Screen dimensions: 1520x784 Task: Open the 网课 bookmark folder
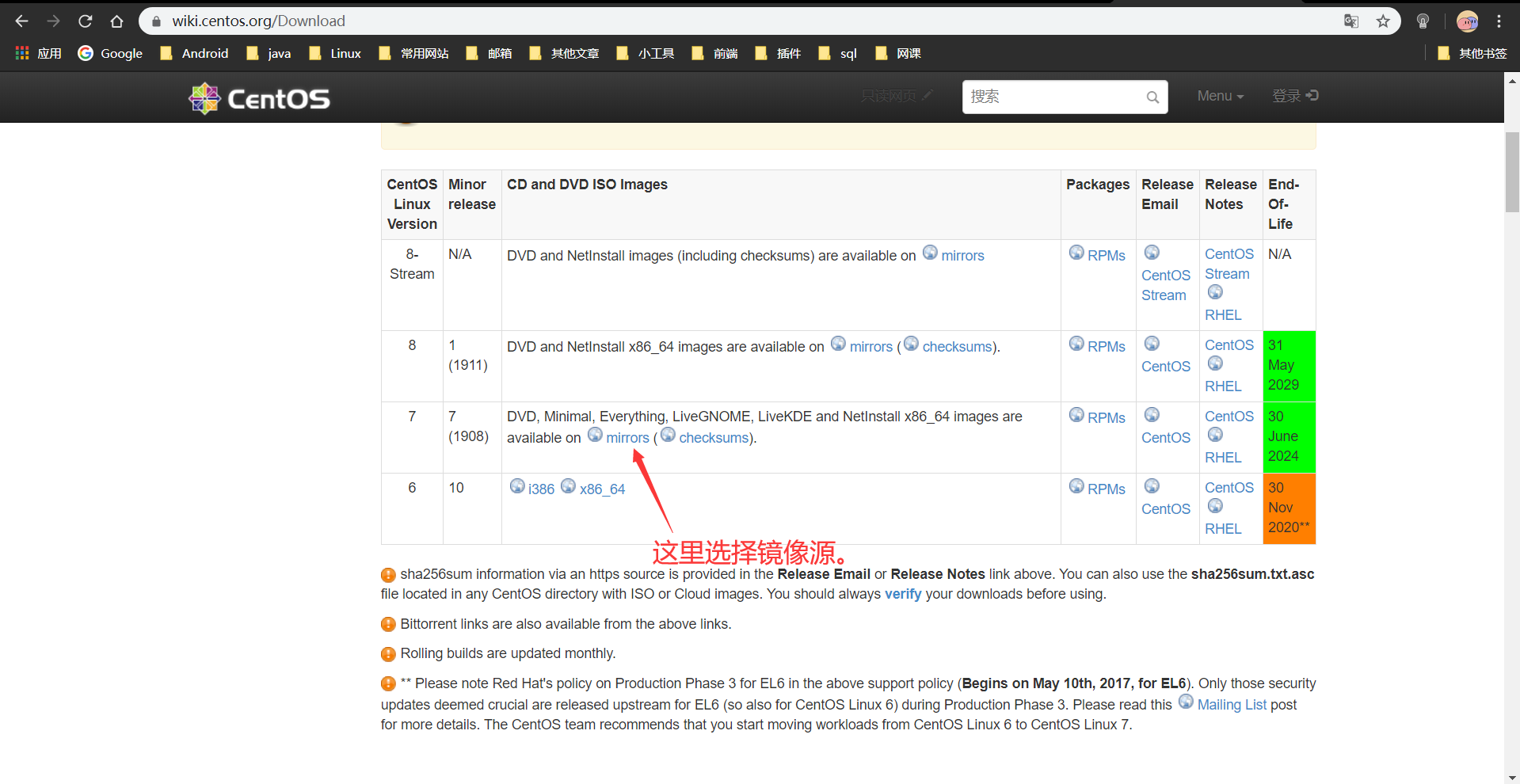click(x=898, y=53)
